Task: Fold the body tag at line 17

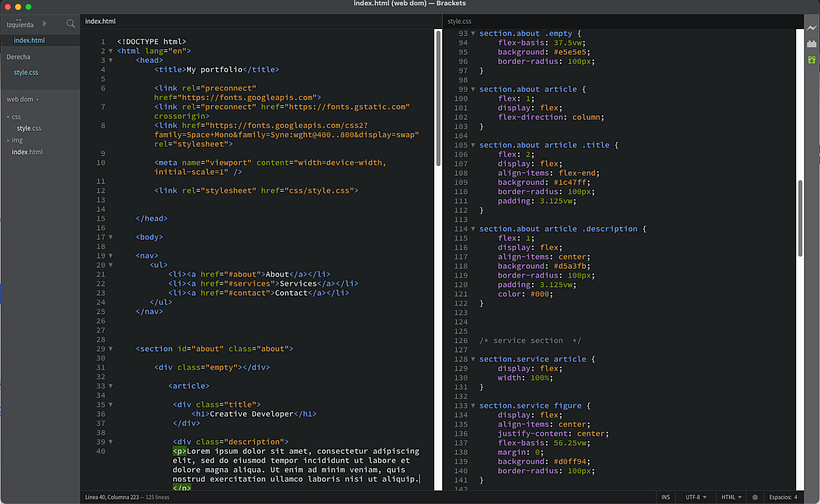Action: click(x=110, y=237)
